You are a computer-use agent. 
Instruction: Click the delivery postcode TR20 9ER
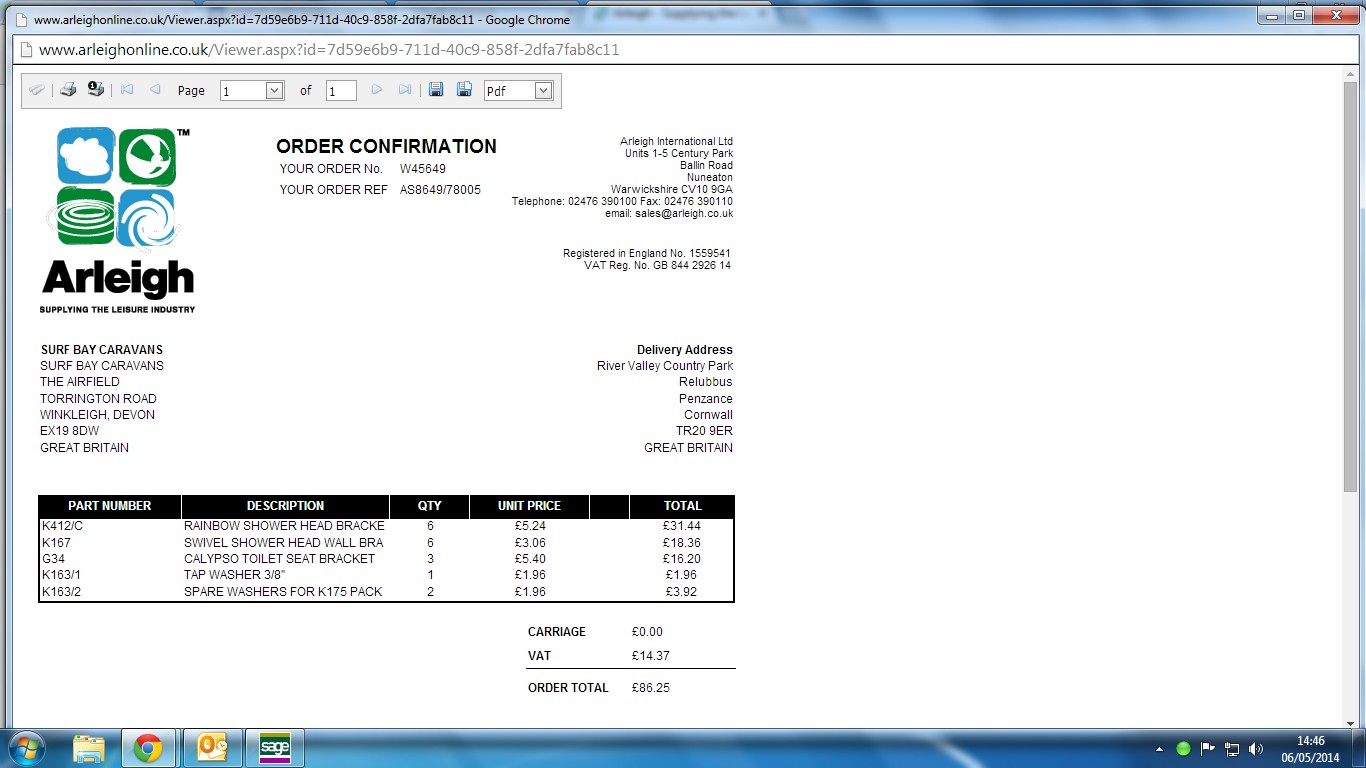[704, 431]
